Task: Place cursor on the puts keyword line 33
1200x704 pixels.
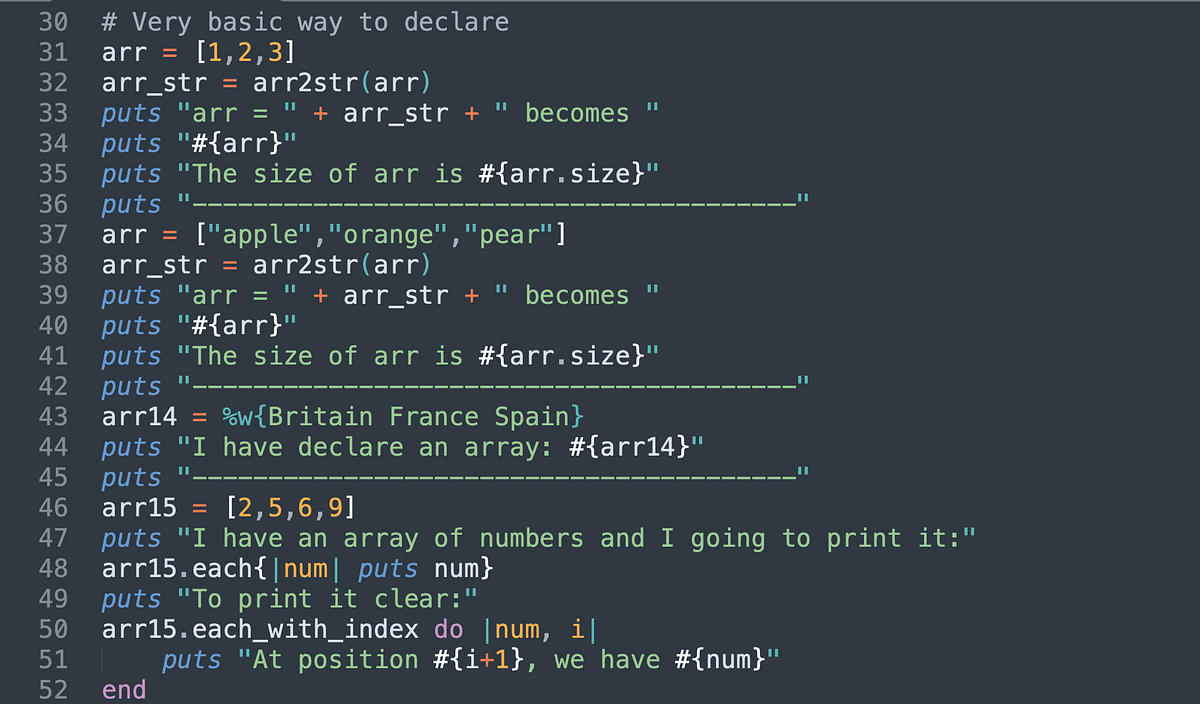Action: 129,112
